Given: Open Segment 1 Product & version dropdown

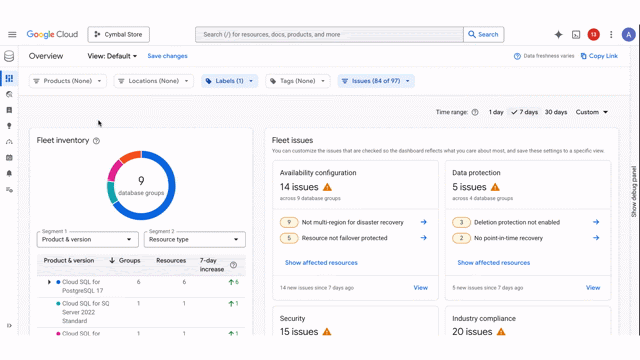Looking at the screenshot, I should point(88,240).
